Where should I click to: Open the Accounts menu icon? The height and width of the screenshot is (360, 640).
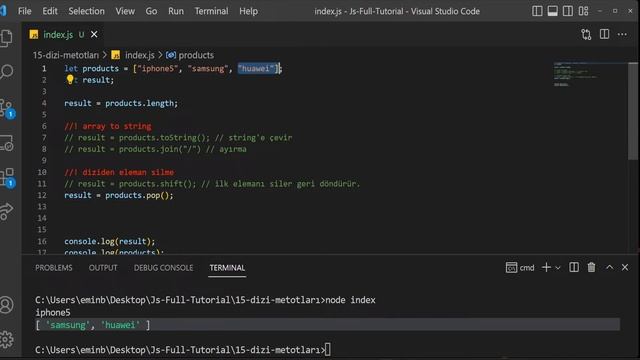click(x=7, y=305)
